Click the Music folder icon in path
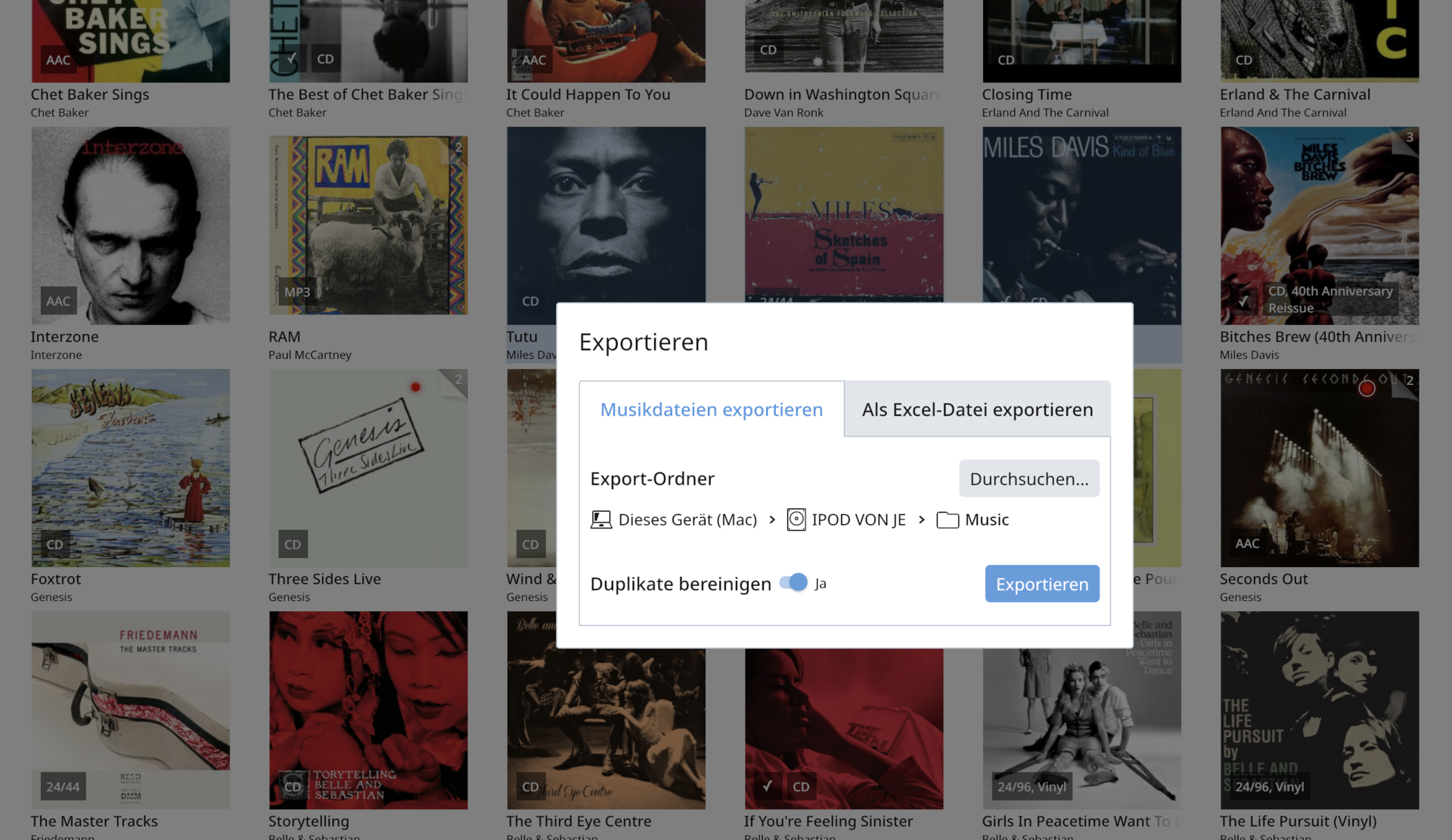 [x=948, y=520]
